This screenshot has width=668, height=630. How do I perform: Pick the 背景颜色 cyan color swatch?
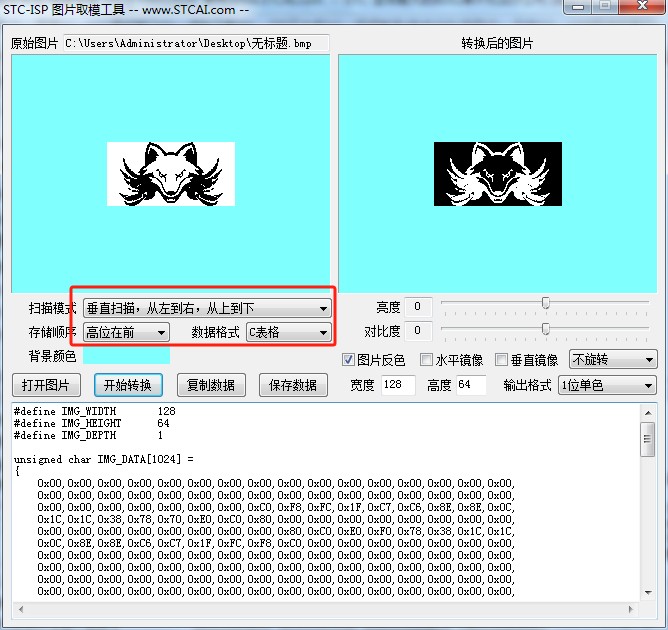coord(127,355)
